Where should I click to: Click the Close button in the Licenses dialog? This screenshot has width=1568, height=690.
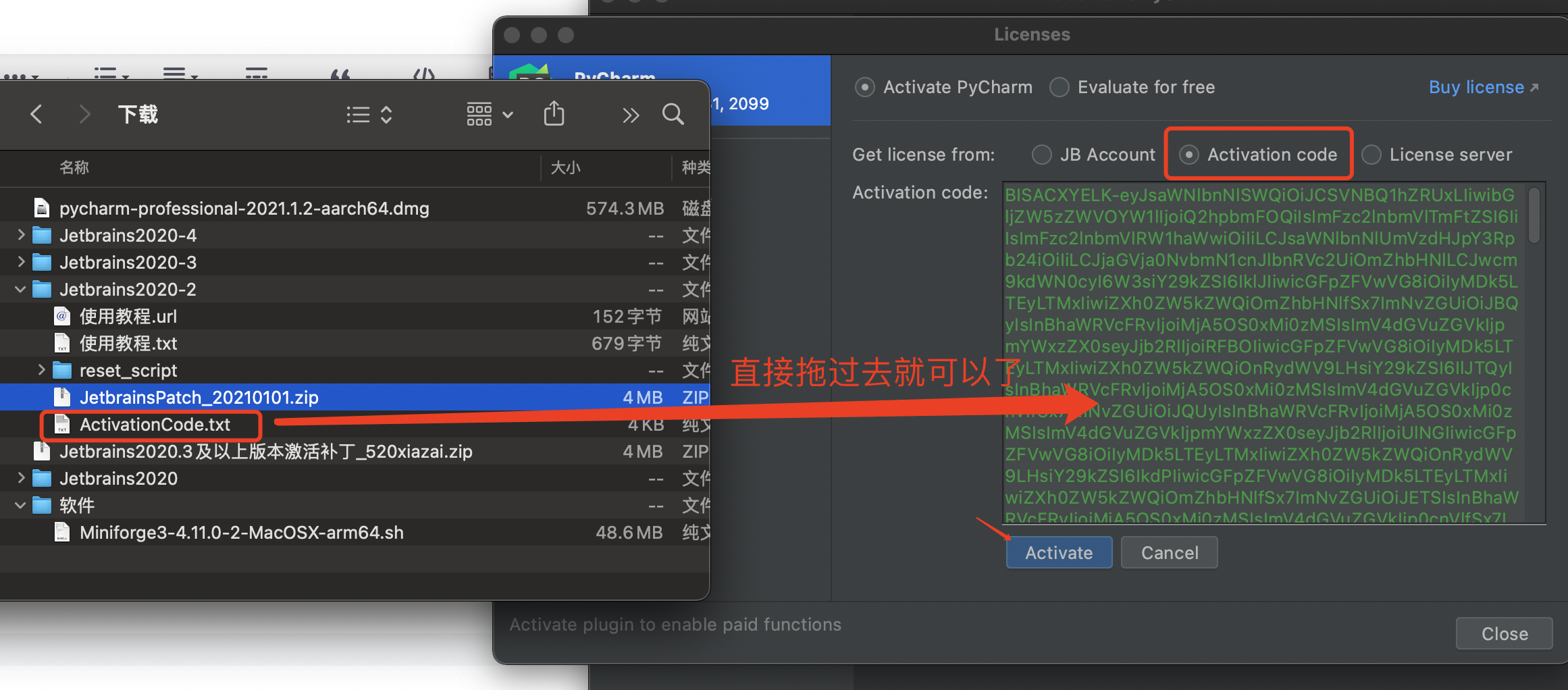tap(1504, 633)
